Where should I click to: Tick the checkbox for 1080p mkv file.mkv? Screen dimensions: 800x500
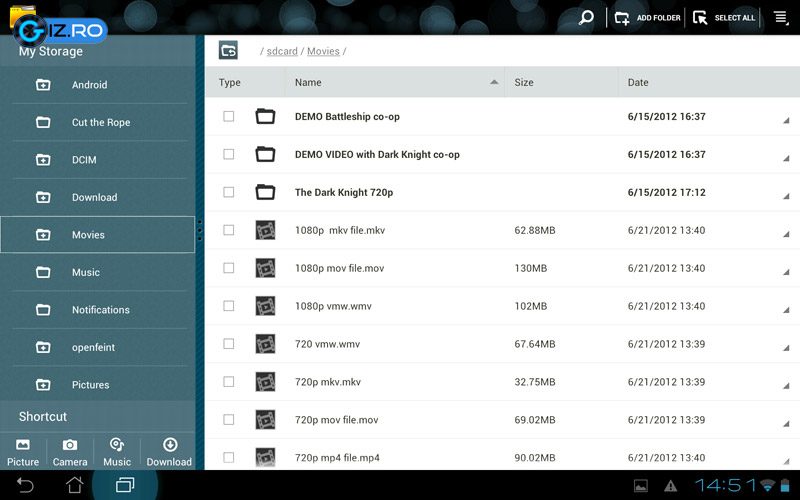click(x=229, y=230)
